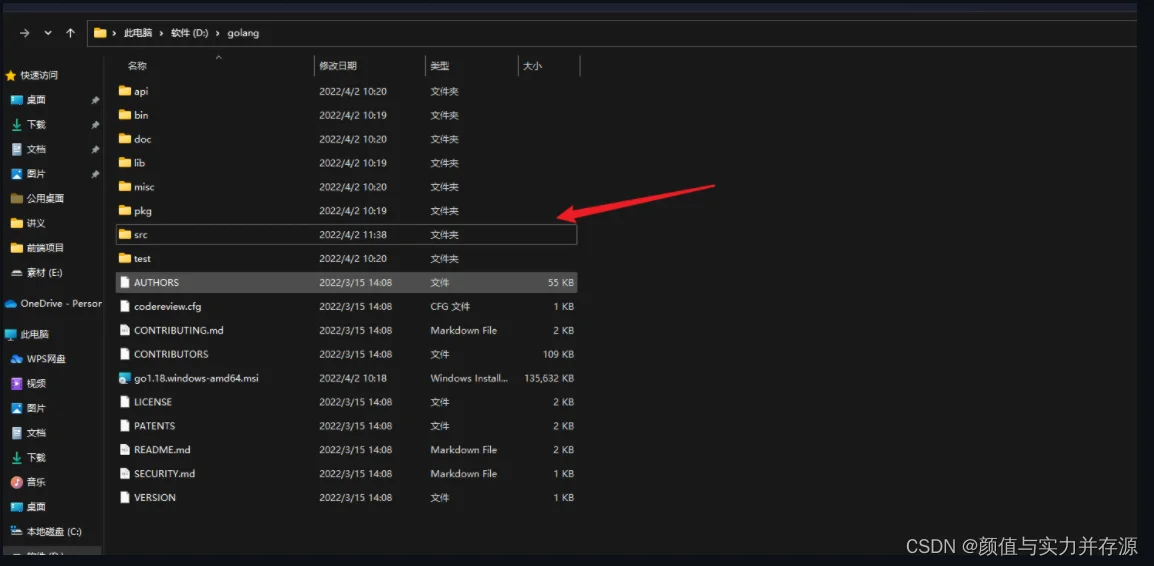Screen dimensions: 1154x566
Task: Select the README.md file icon
Action: 124,450
